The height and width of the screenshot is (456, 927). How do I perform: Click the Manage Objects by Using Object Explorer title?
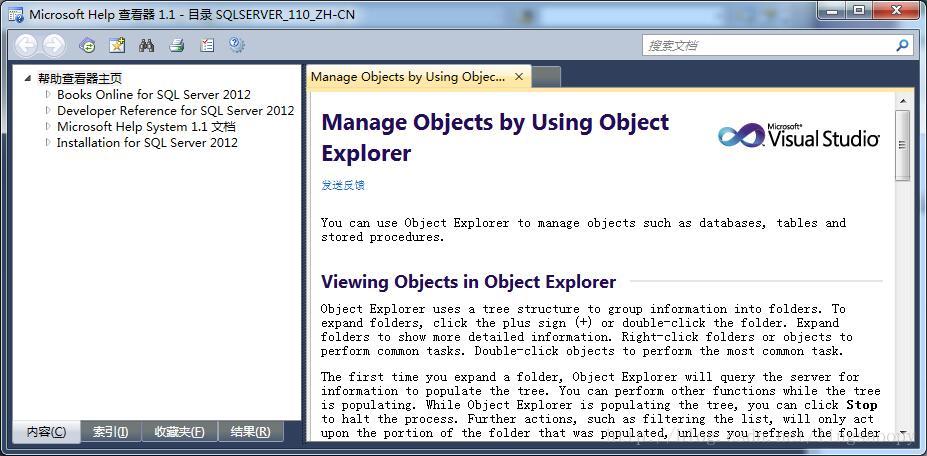pos(495,137)
